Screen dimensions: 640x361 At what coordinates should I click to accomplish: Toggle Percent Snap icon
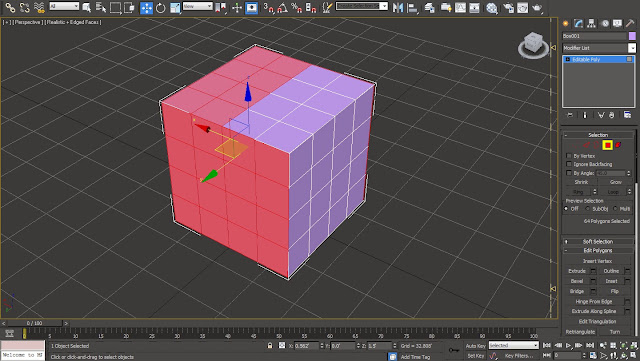(x=296, y=7)
